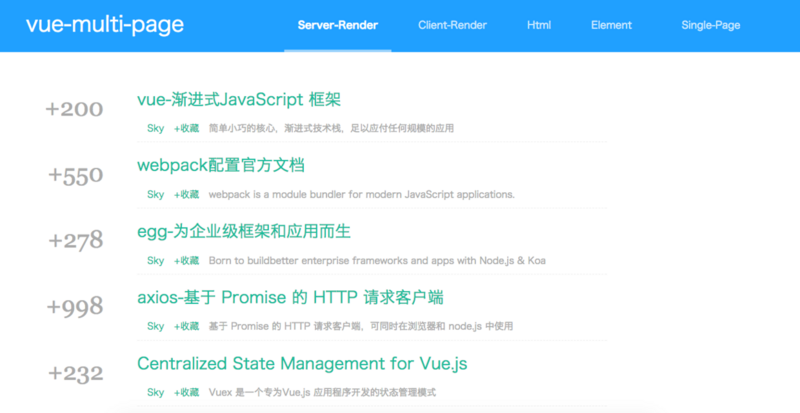The height and width of the screenshot is (413, 800).
Task: Click Sky author under webpack article
Action: pyautogui.click(x=156, y=195)
